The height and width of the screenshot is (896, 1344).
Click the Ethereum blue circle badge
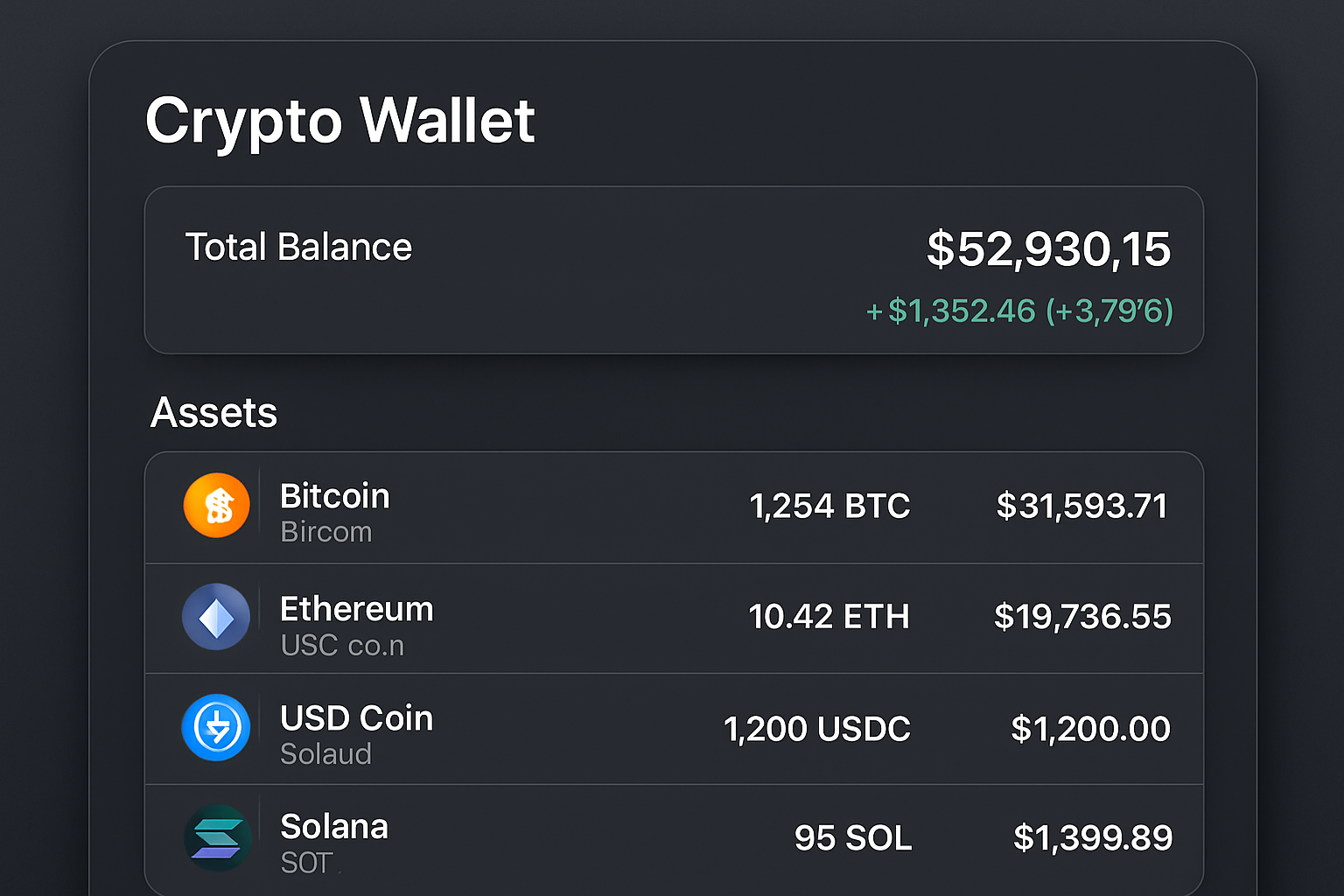click(x=215, y=617)
